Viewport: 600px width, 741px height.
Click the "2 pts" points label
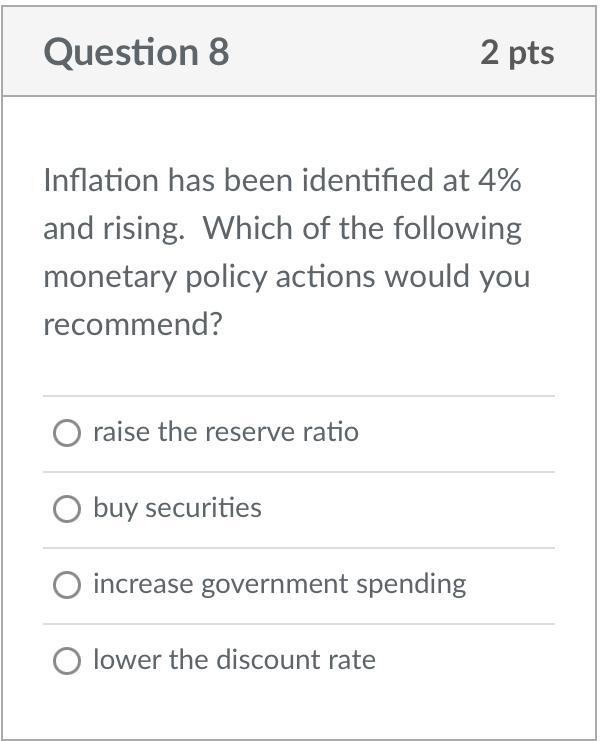point(517,52)
